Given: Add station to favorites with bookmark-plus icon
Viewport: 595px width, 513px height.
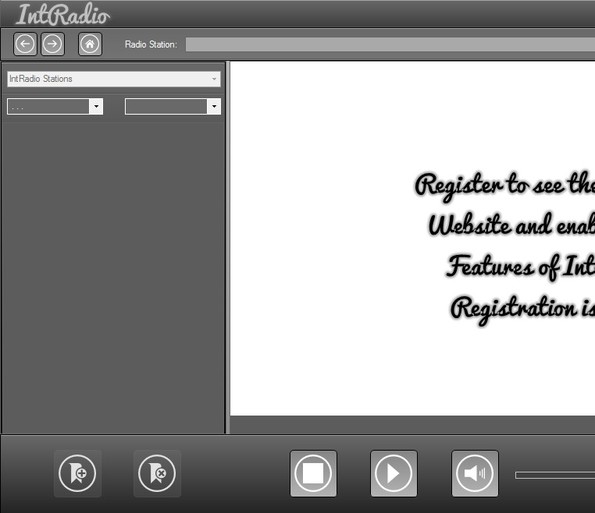Looking at the screenshot, I should 77,474.
